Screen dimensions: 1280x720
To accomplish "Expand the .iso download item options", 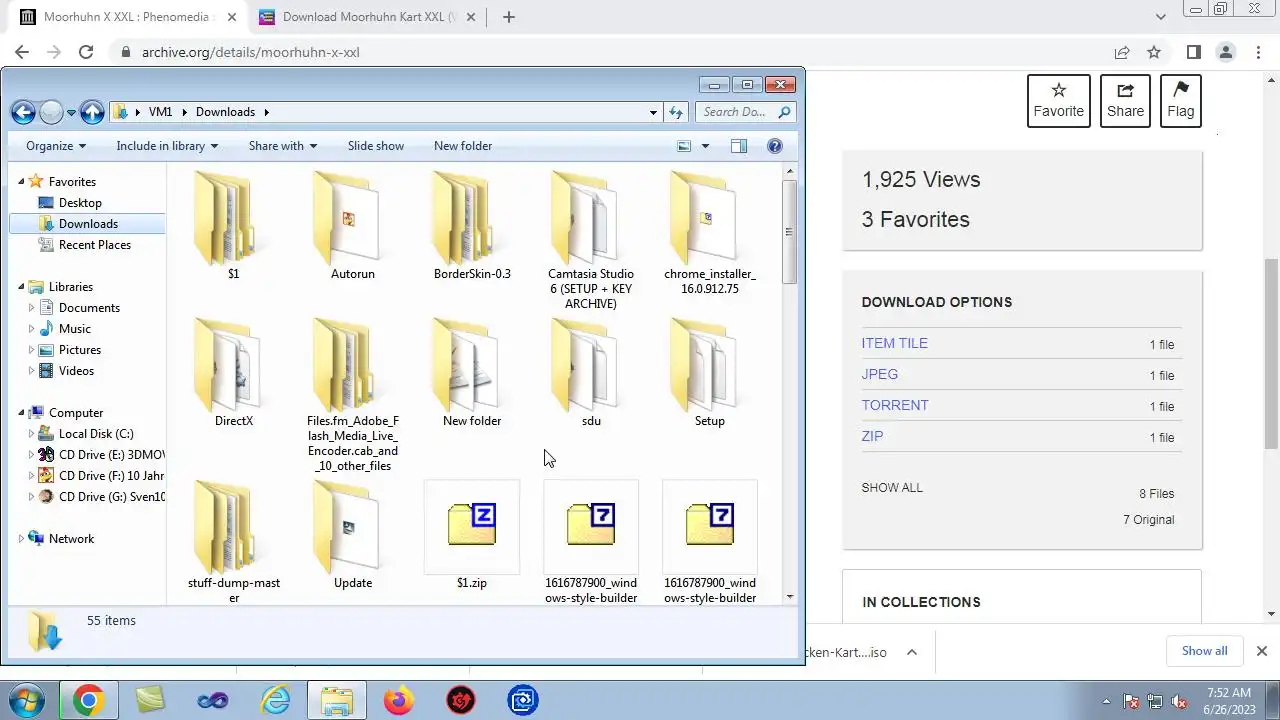I will click(x=911, y=652).
